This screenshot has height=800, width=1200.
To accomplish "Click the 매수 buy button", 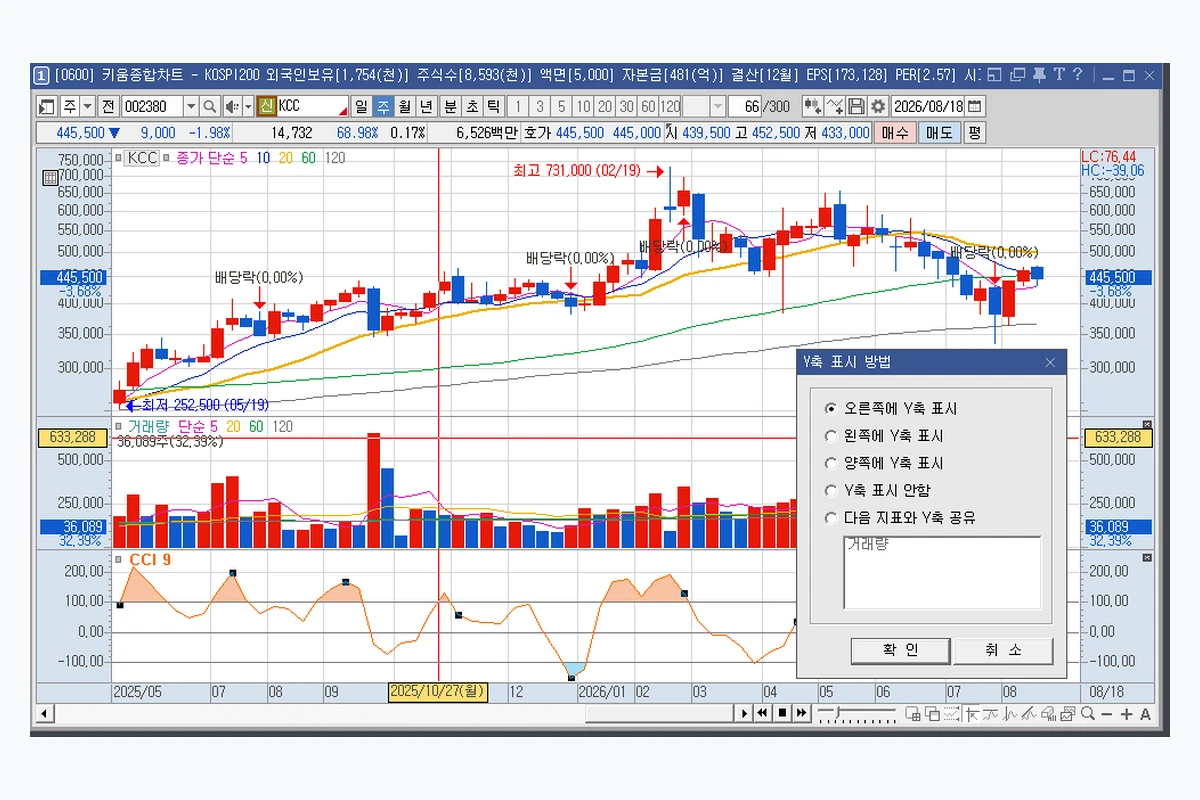I will tap(895, 132).
